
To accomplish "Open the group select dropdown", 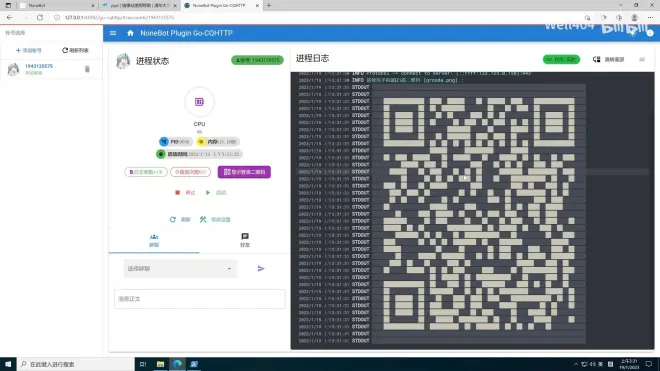I will pos(180,268).
